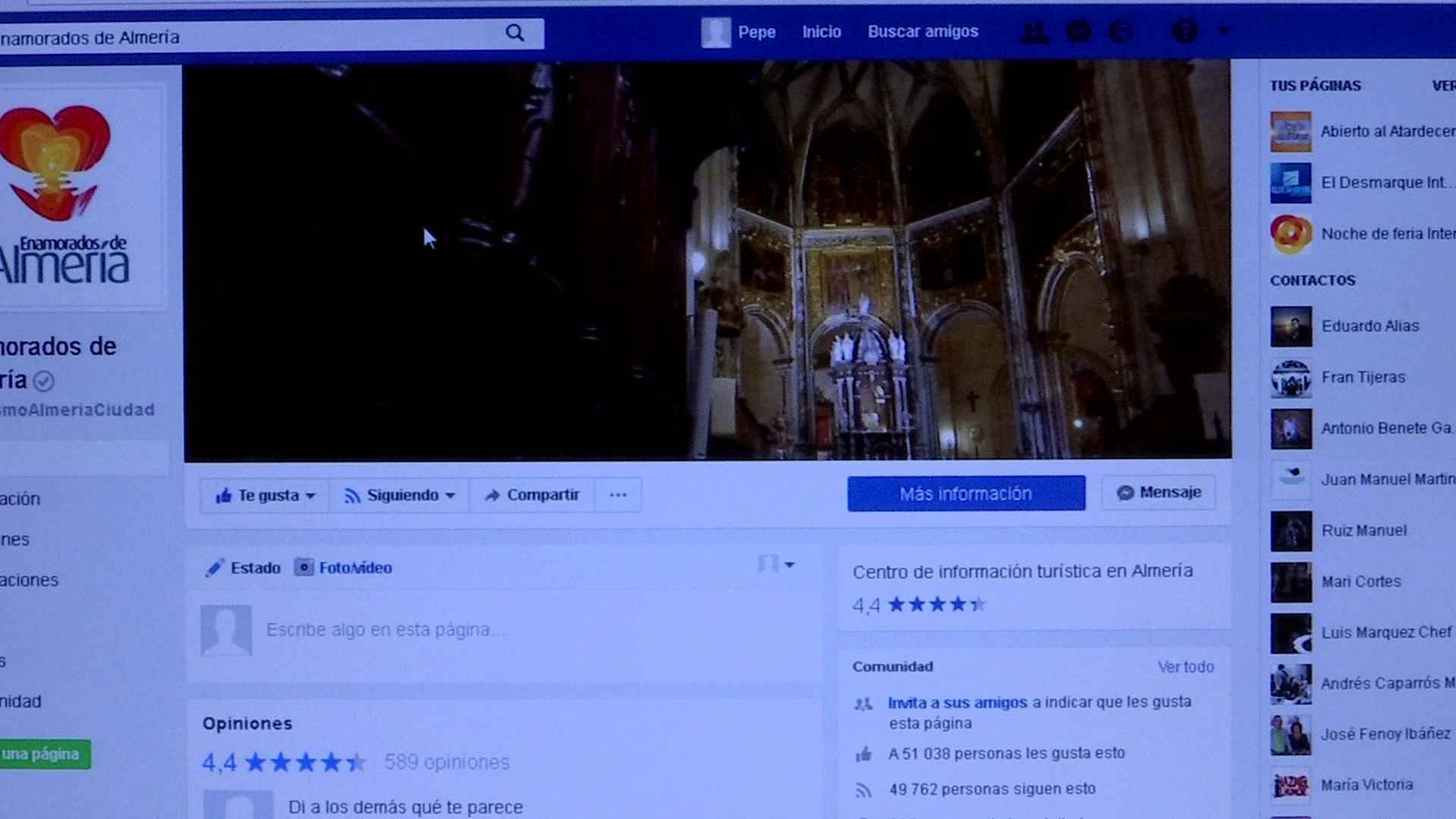Screen dimensions: 1456x819
Task: Open notifications globe icon
Action: pos(1122,32)
